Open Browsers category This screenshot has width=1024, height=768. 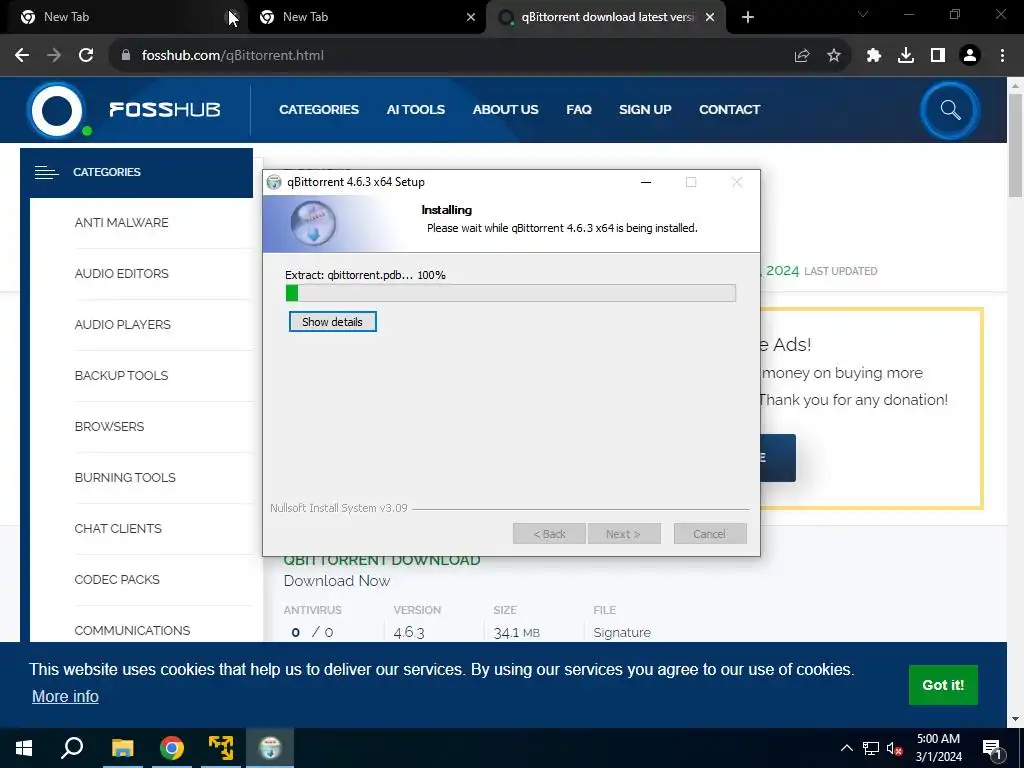109,426
